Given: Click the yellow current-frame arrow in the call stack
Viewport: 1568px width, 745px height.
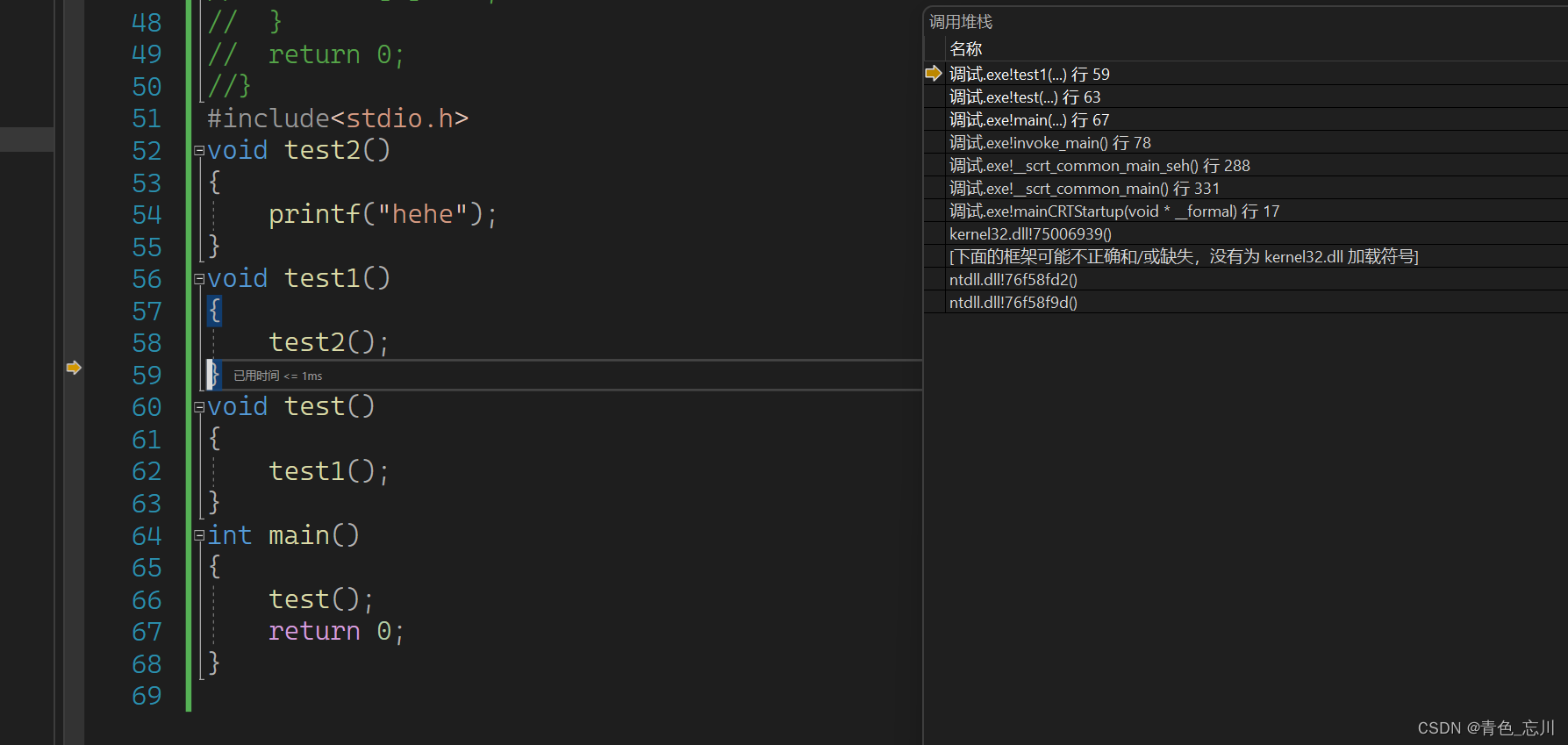Looking at the screenshot, I should pos(933,74).
